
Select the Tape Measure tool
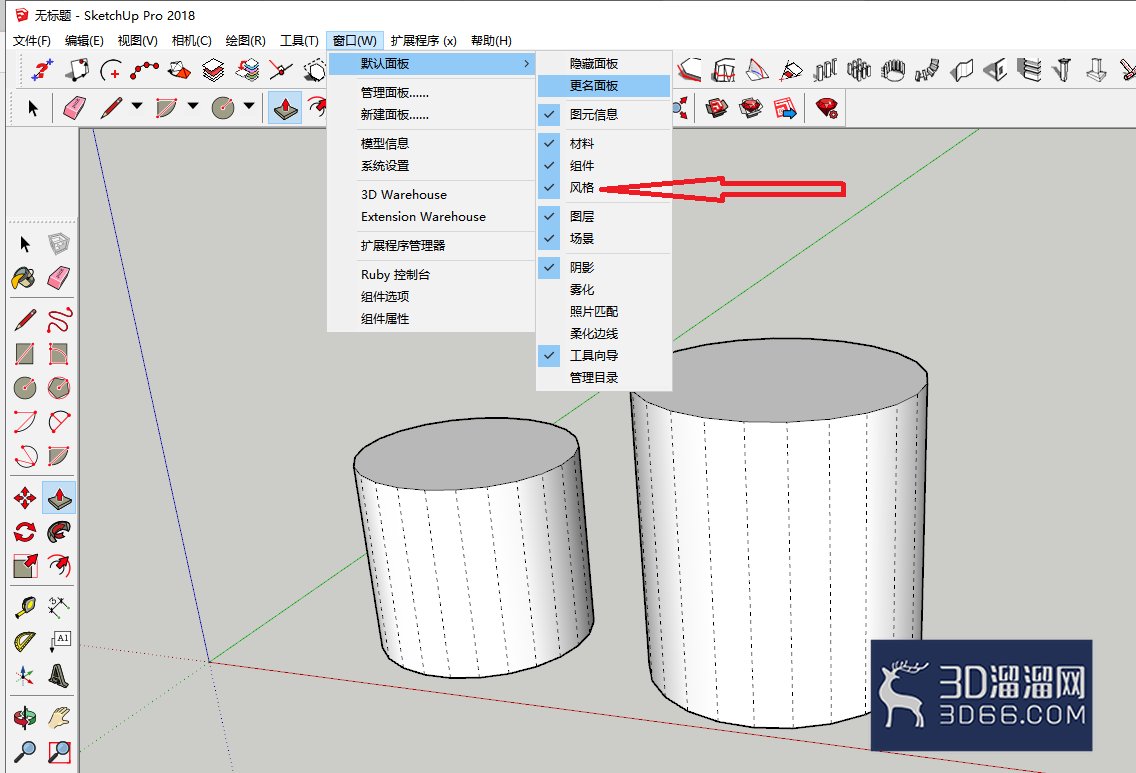tap(25, 607)
